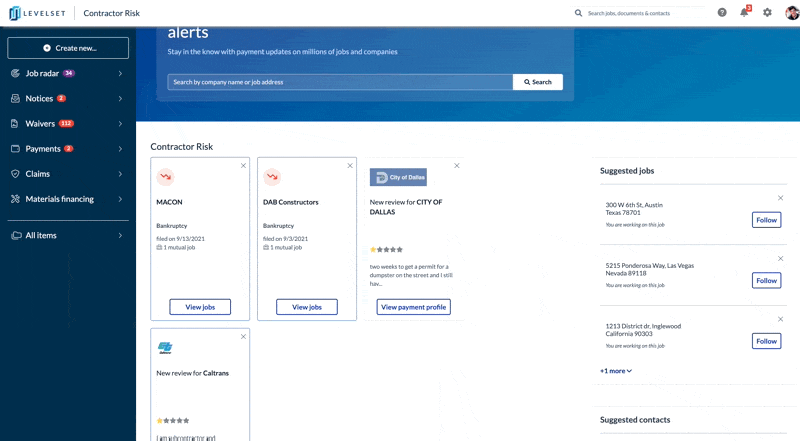
Task: Expand the Waivers sidebar section
Action: pyautogui.click(x=67, y=124)
